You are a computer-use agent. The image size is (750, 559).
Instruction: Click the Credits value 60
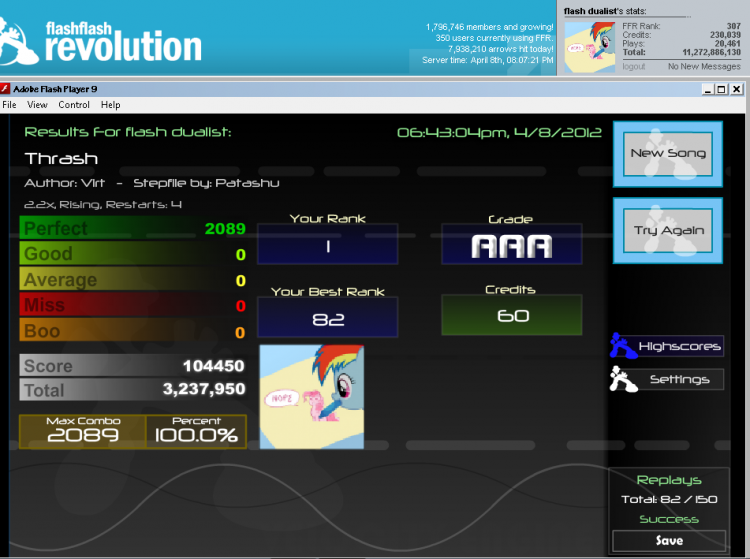coord(513,316)
